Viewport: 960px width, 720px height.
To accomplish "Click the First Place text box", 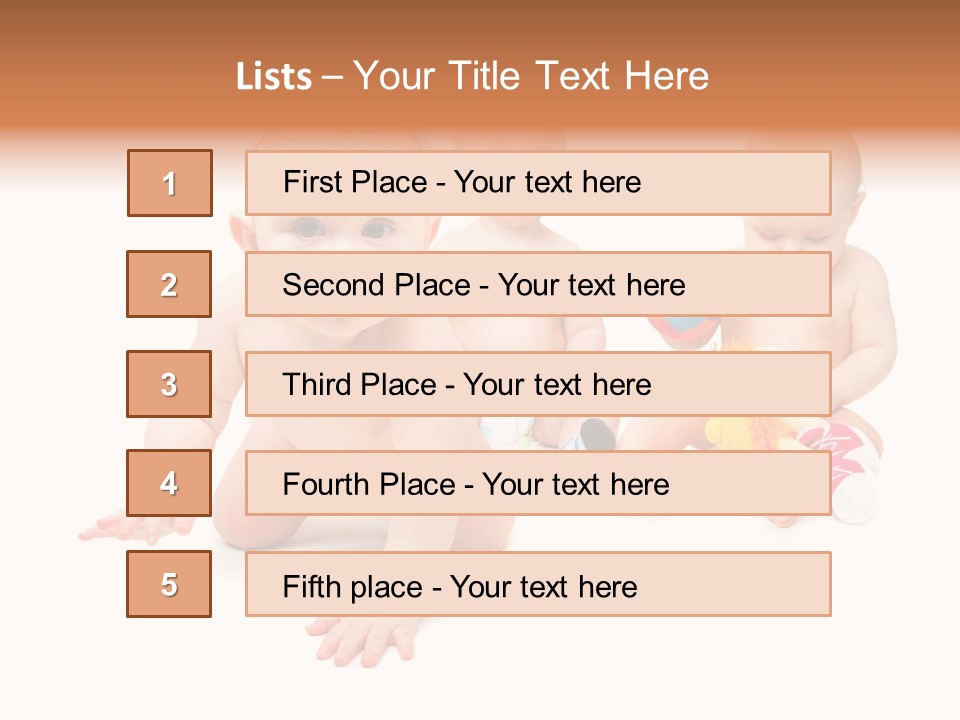I will pos(538,183).
